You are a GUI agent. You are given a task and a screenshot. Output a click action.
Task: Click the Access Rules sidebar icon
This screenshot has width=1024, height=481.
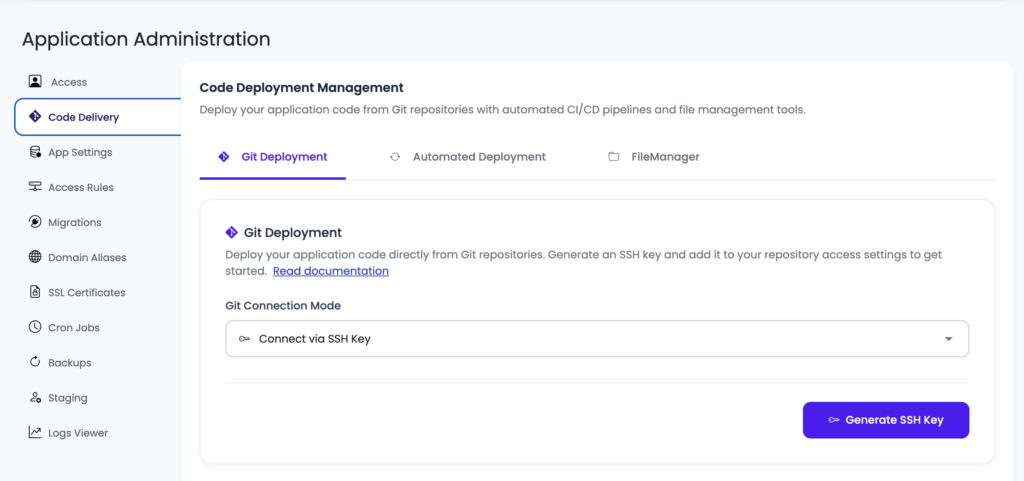[35, 187]
